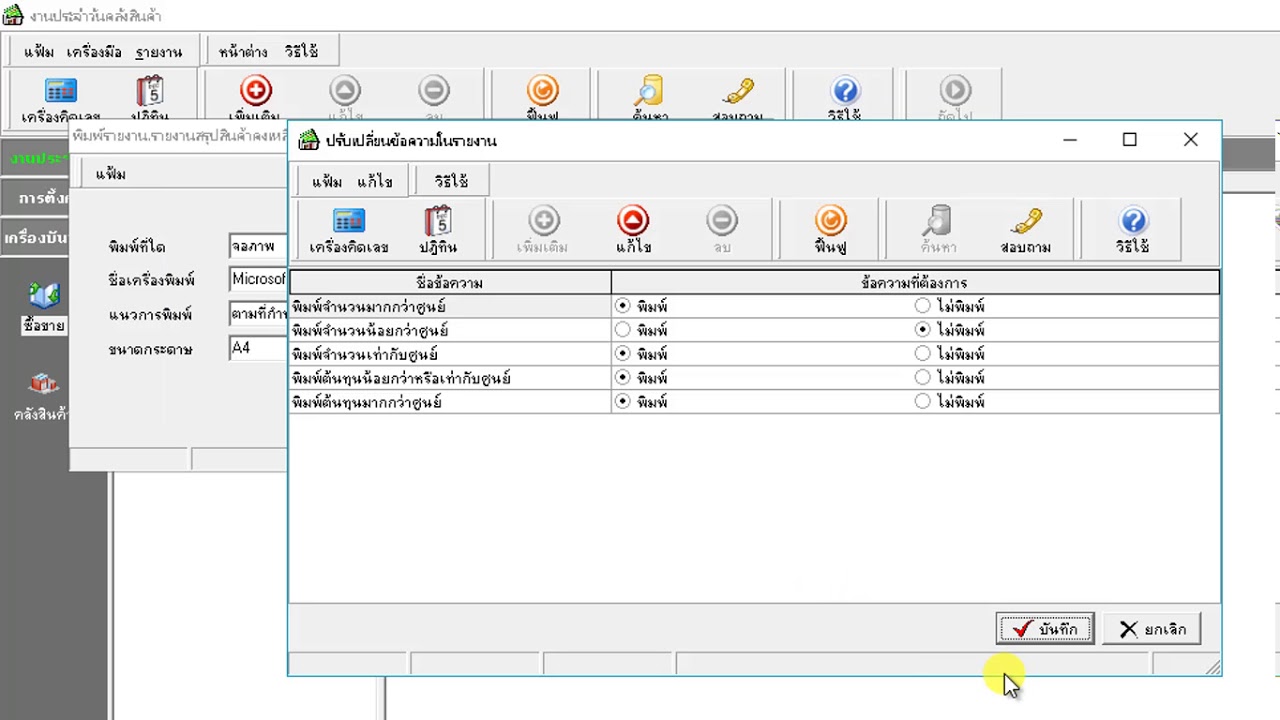This screenshot has width=1280, height=720.
Task: Click row text พิมพ์จำนวนน้อยกว่าศูนย์
Action: 370,330
